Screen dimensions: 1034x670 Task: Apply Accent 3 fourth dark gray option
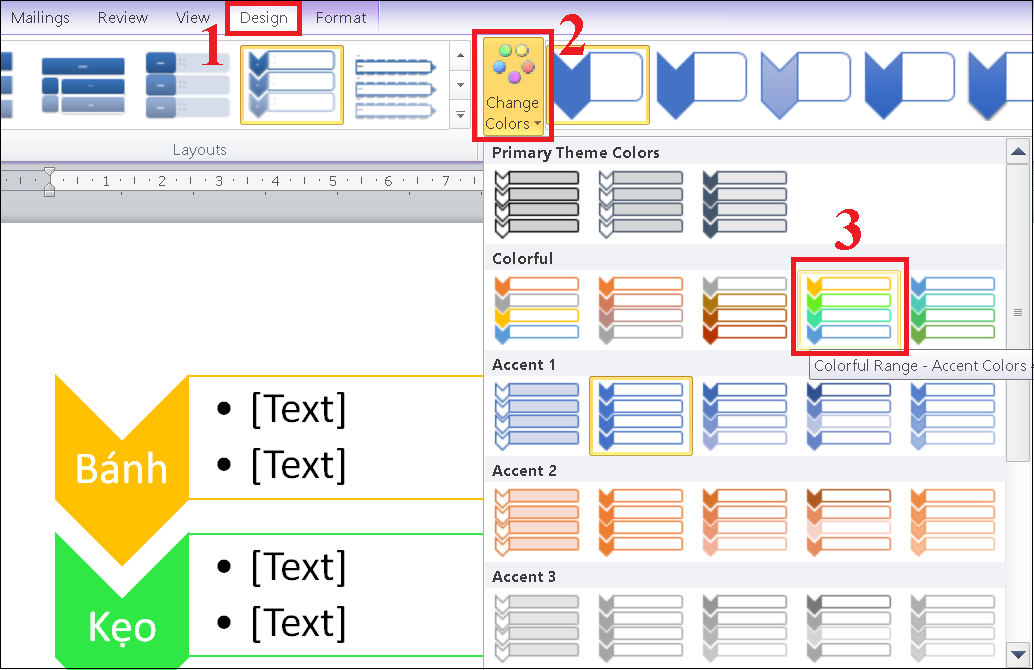849,628
